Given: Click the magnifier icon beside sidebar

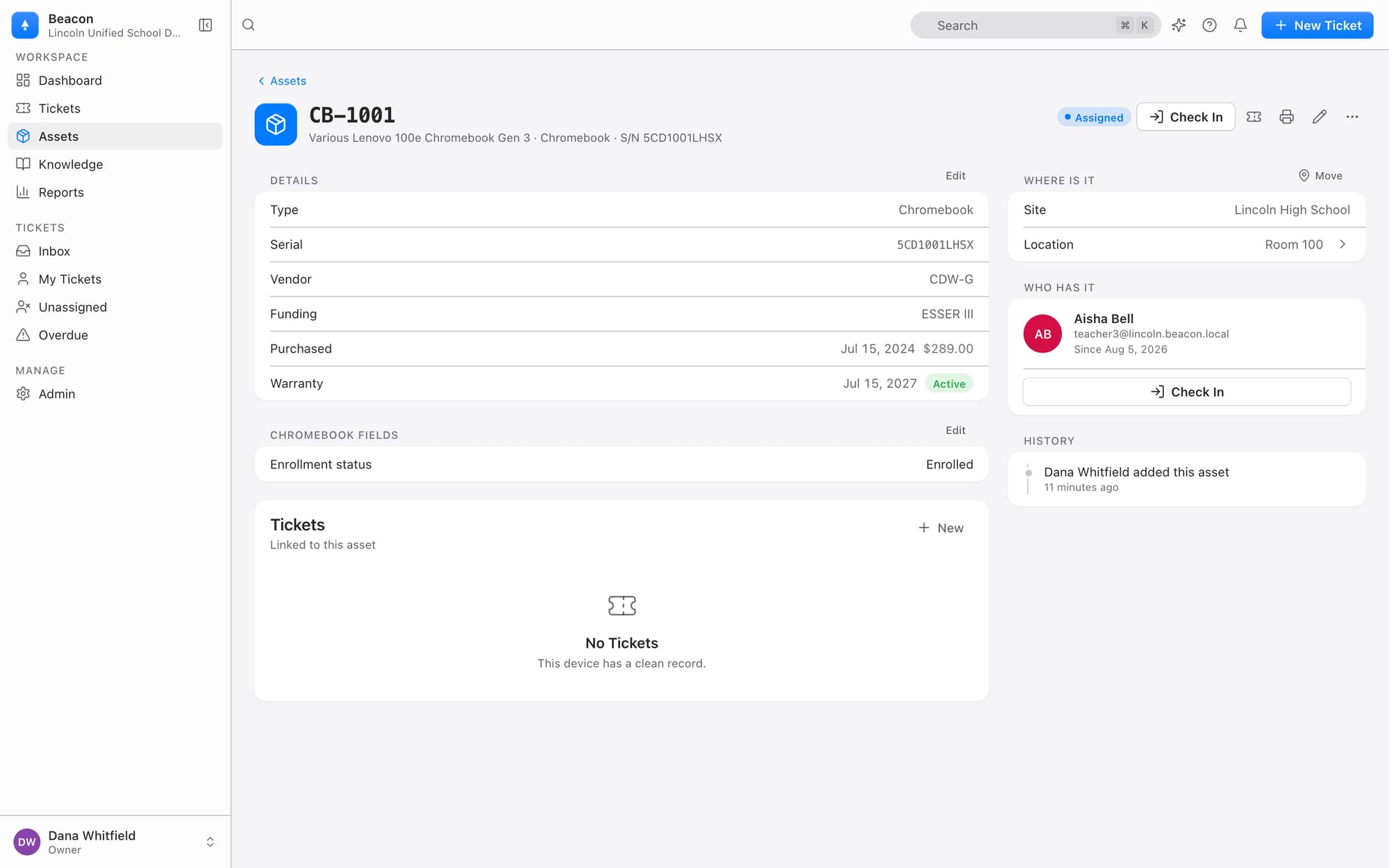Looking at the screenshot, I should coord(249,25).
